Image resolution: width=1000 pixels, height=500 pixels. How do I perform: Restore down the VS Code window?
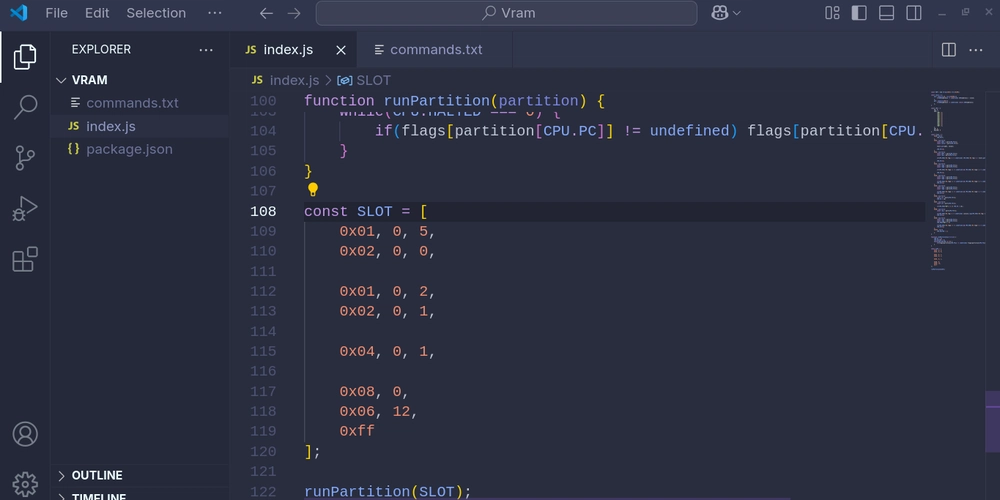click(x=966, y=11)
